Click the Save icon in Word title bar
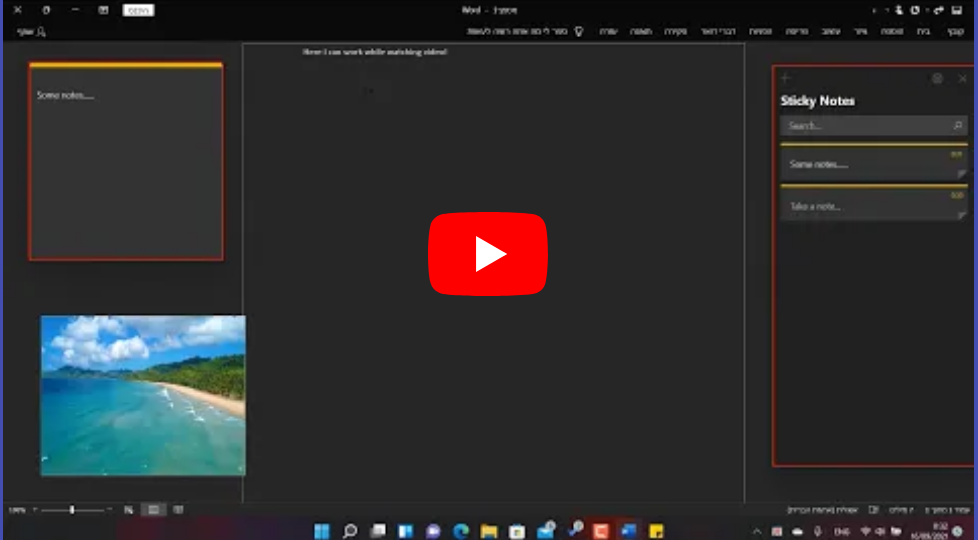Image resolution: width=978 pixels, height=540 pixels. click(x=956, y=10)
